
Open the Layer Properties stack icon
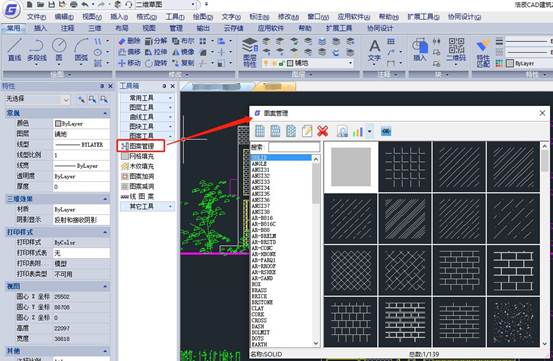(x=250, y=52)
